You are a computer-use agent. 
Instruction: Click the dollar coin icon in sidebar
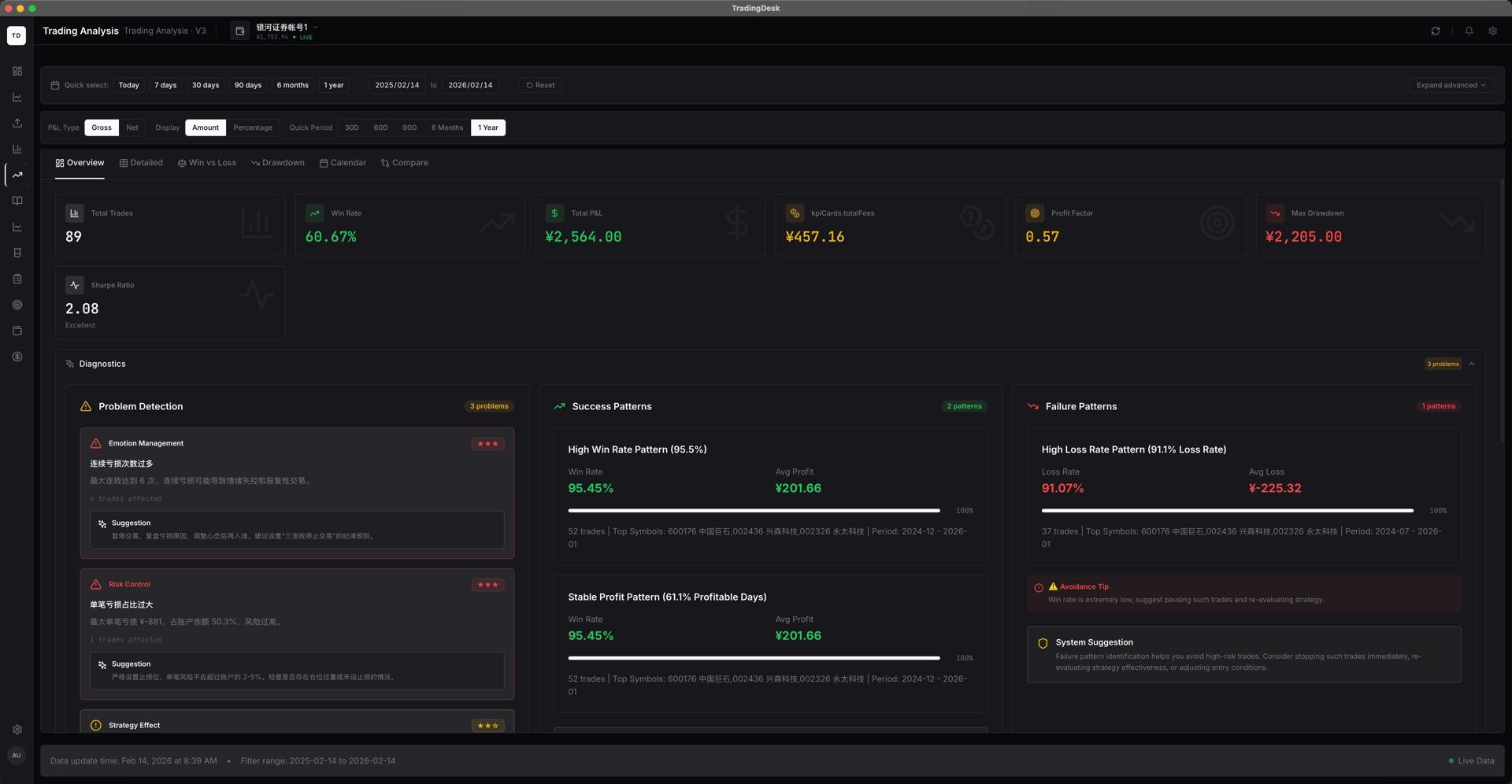pyautogui.click(x=17, y=357)
